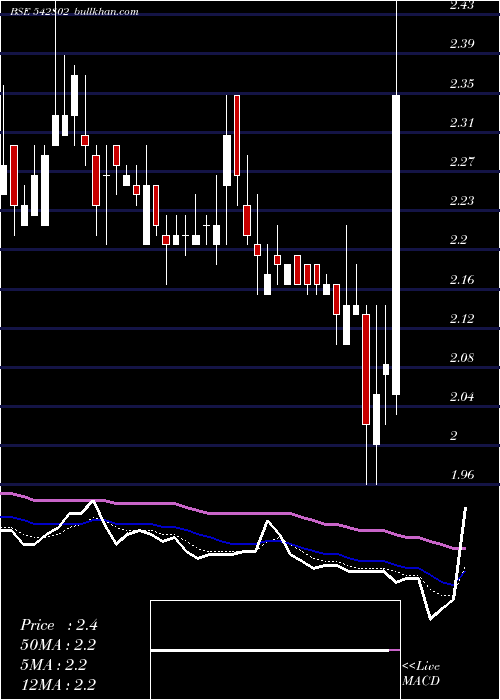The image size is (500, 700).
Task: Click the tall white final candlestick body
Action: tap(396, 245)
